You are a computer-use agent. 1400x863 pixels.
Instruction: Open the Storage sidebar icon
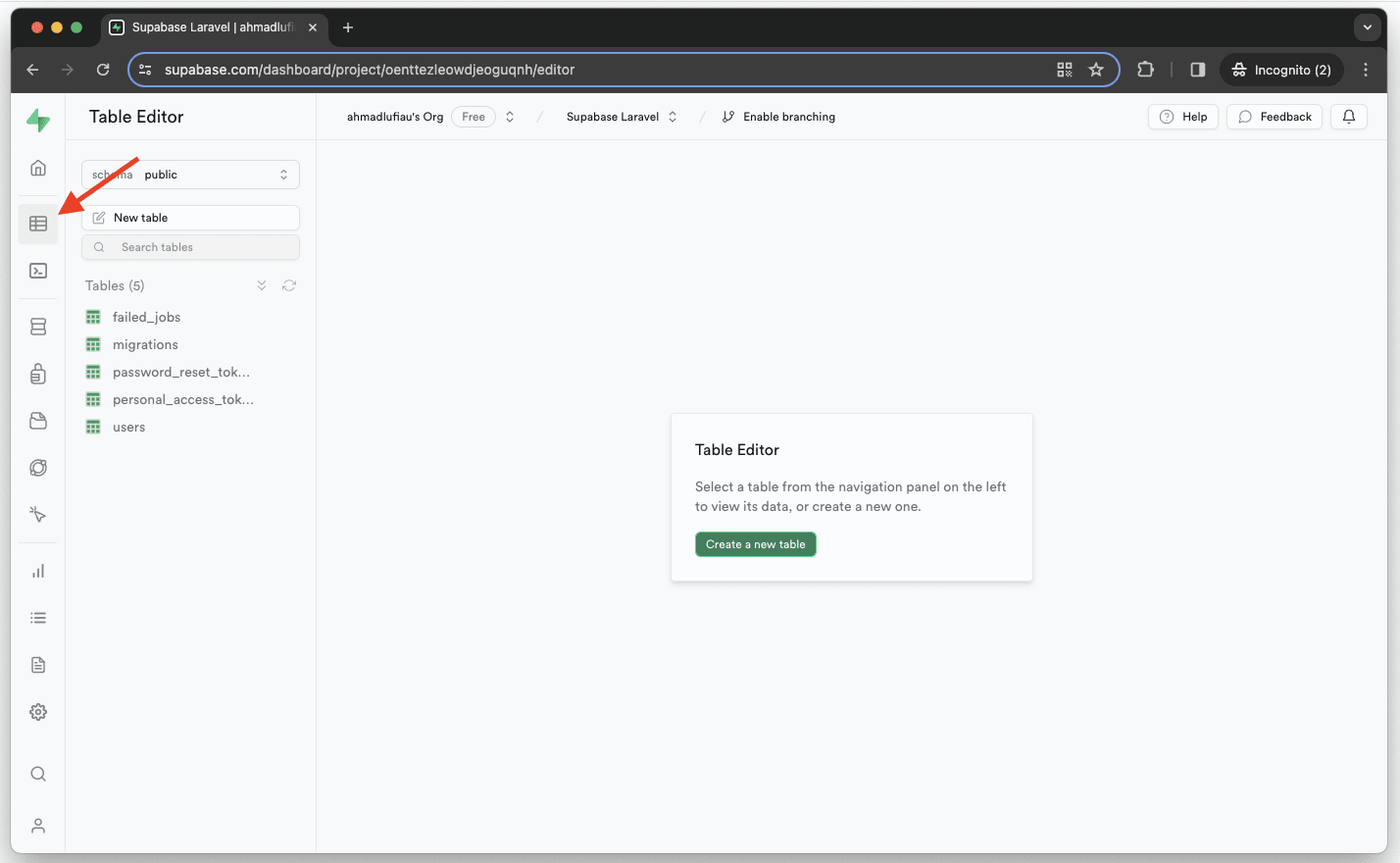[x=38, y=421]
